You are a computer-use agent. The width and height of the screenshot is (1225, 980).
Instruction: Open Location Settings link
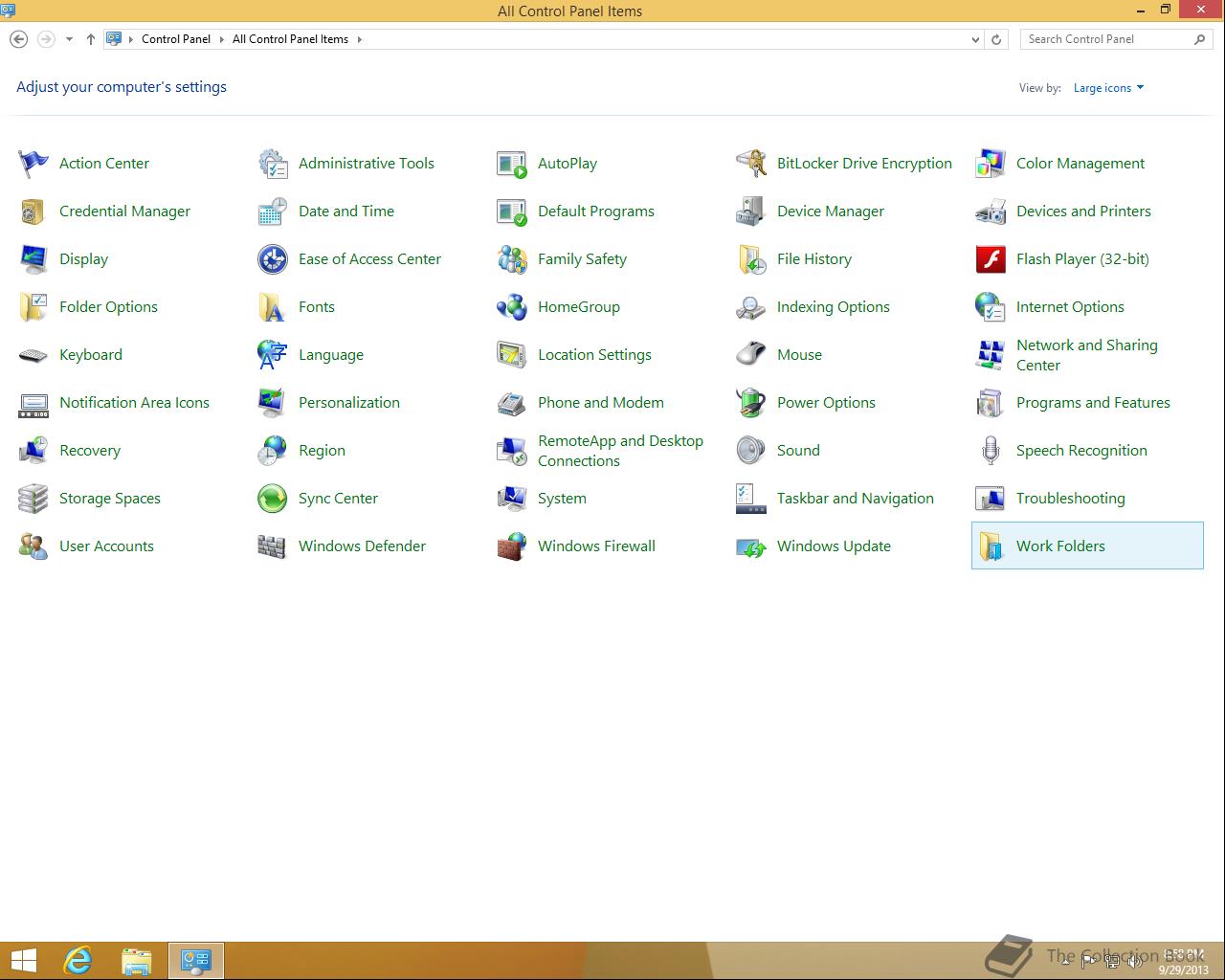point(594,355)
